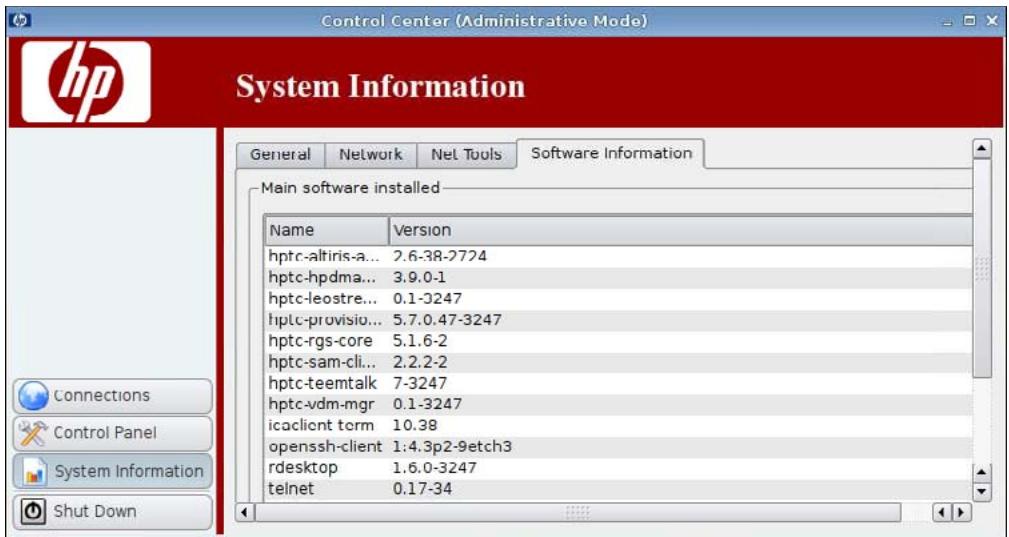This screenshot has width=1009, height=537.
Task: Select the System Information sidebar button
Action: coord(113,472)
